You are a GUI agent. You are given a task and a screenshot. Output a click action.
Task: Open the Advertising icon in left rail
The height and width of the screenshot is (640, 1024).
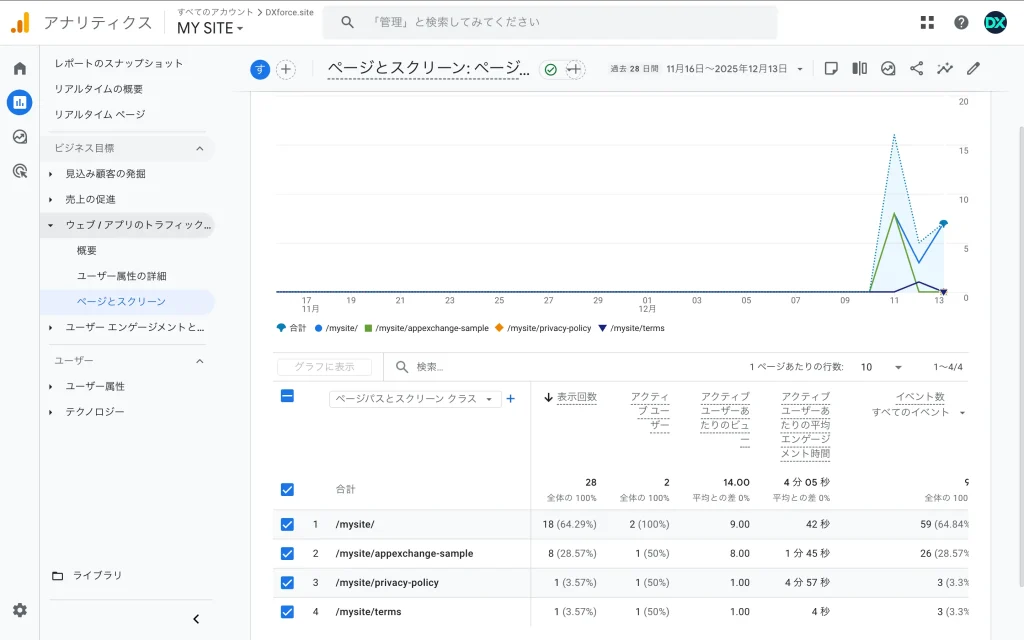pos(19,171)
